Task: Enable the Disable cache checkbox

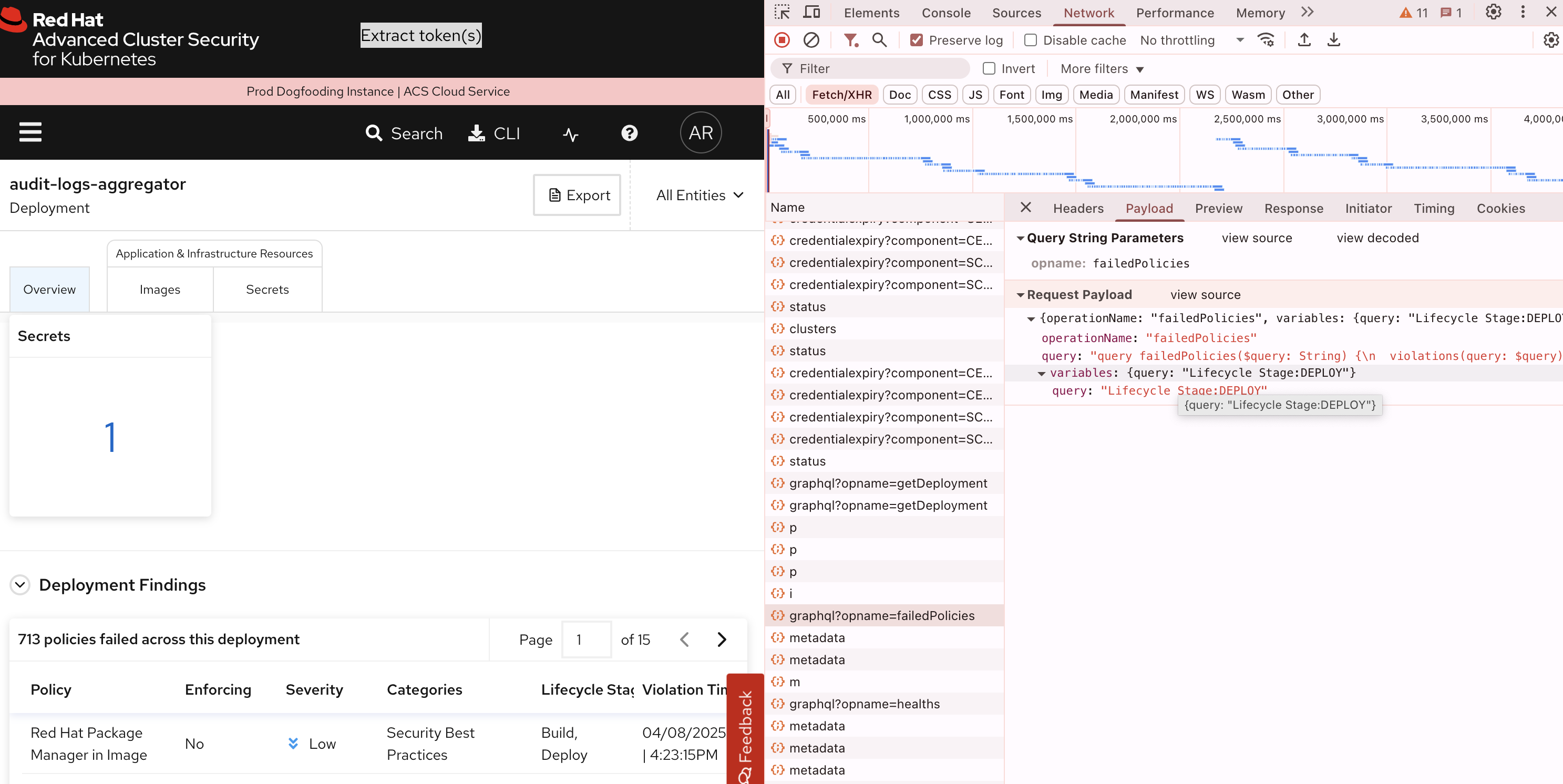Action: click(1030, 40)
